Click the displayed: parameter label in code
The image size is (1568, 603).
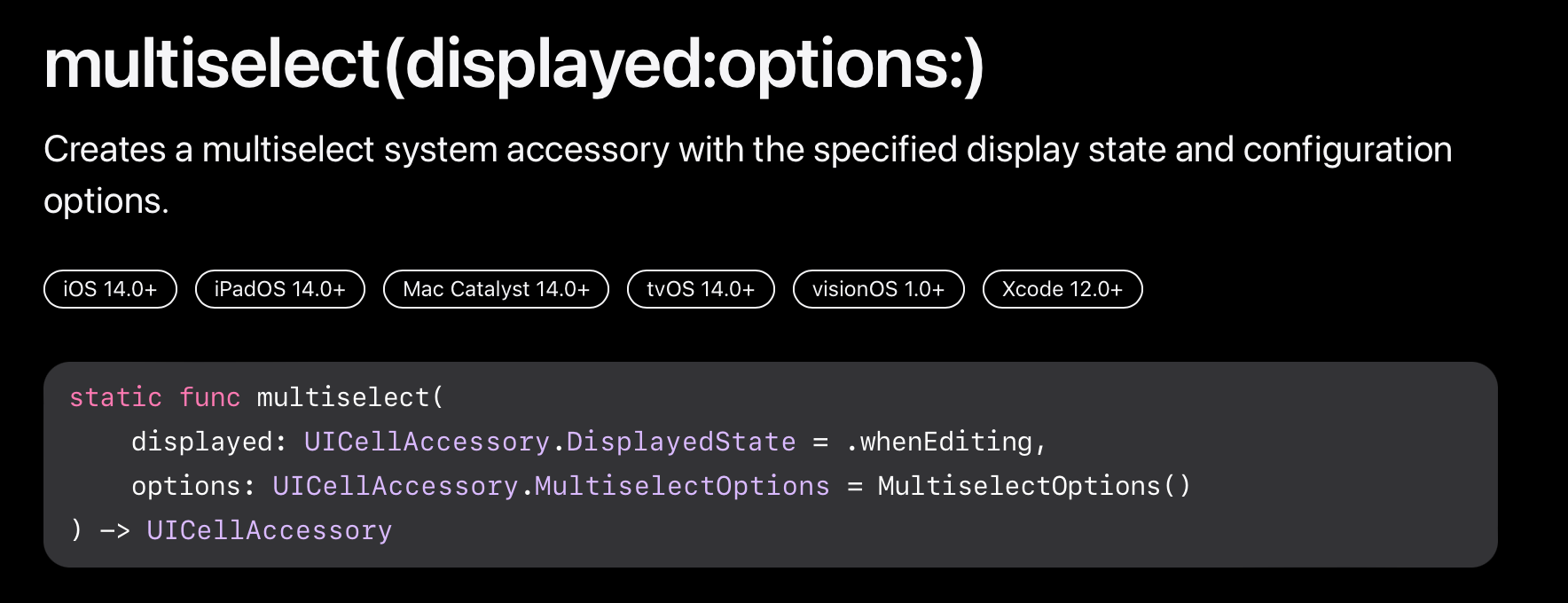pos(201,442)
